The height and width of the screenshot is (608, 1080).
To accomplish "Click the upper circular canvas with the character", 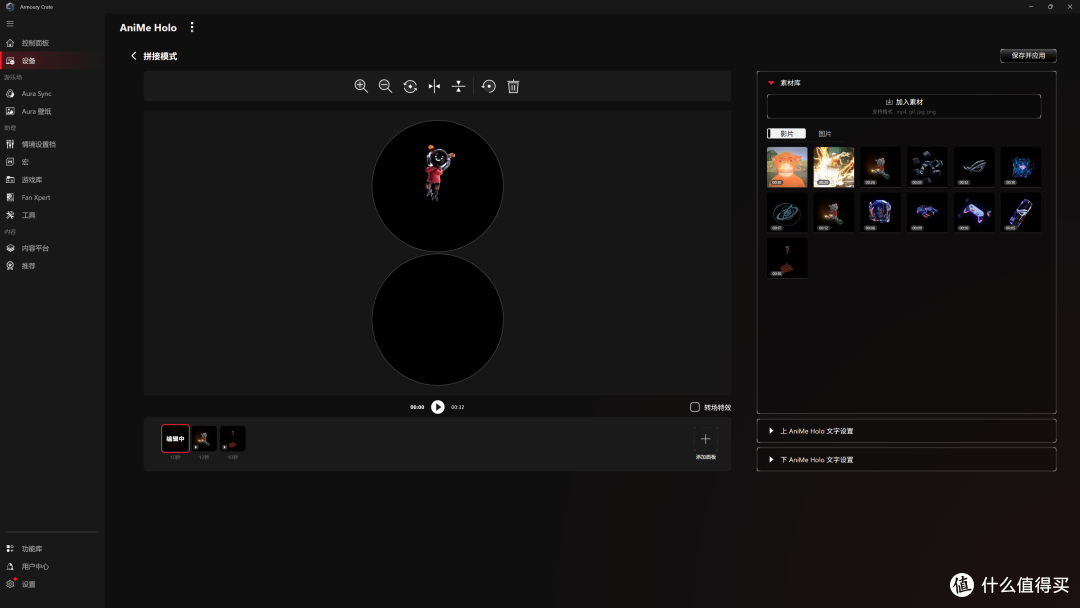I will pyautogui.click(x=437, y=186).
